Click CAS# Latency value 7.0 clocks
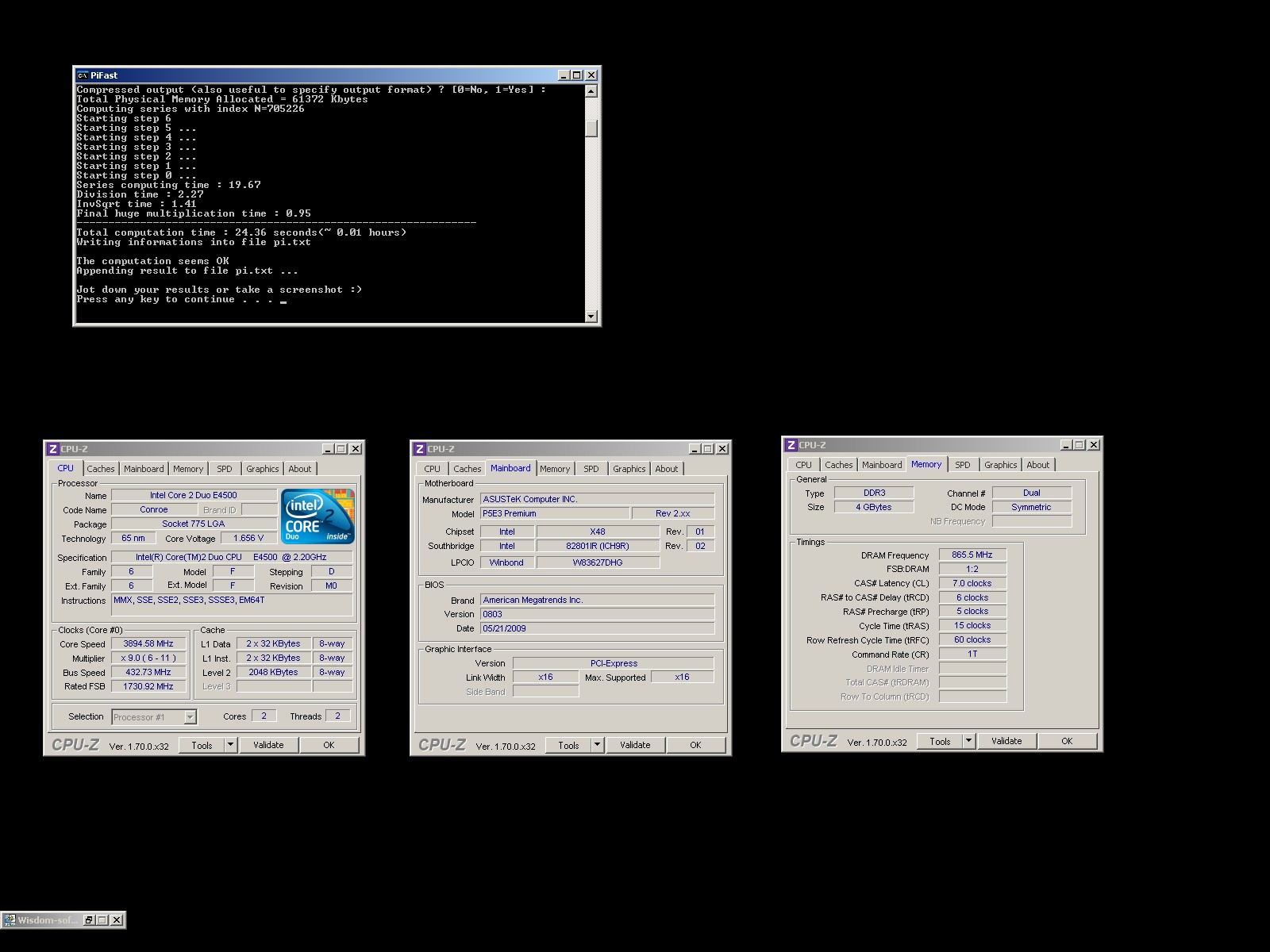This screenshot has height=952, width=1270. (x=972, y=583)
